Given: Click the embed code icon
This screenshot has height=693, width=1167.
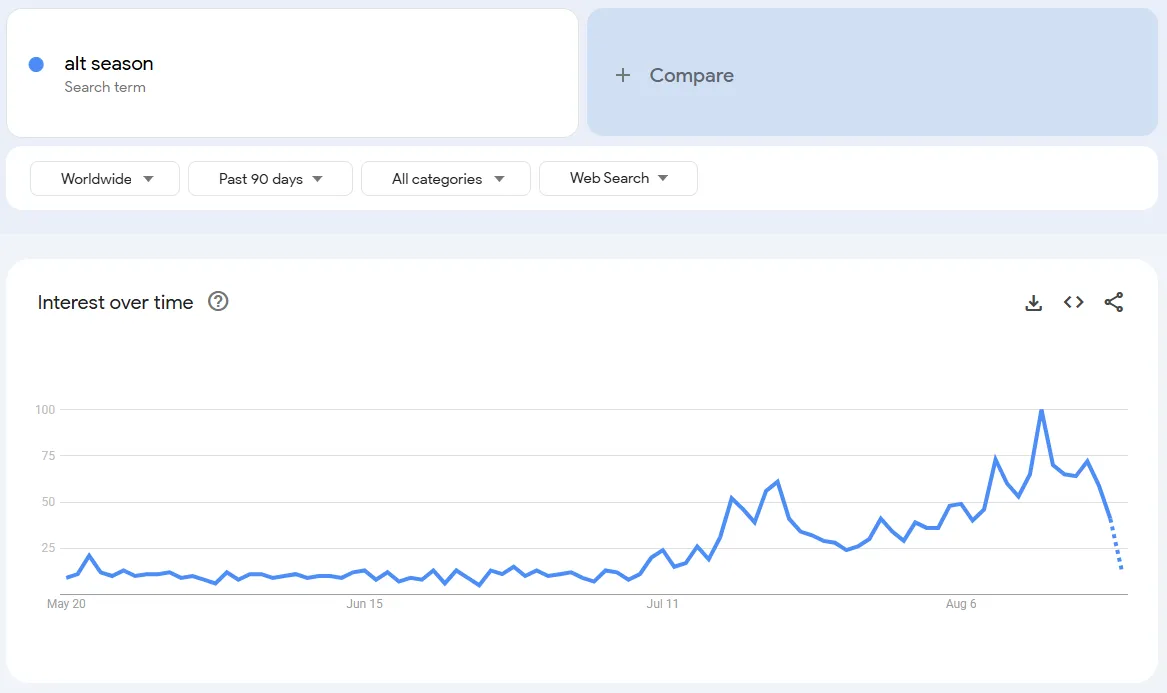Looking at the screenshot, I should click(1074, 302).
